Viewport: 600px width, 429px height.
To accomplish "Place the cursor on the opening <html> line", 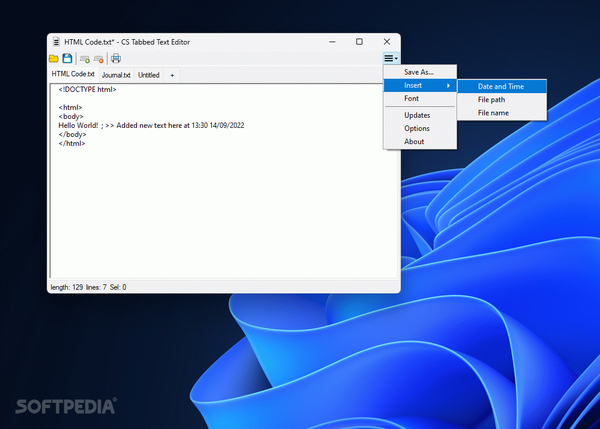I will 70,108.
